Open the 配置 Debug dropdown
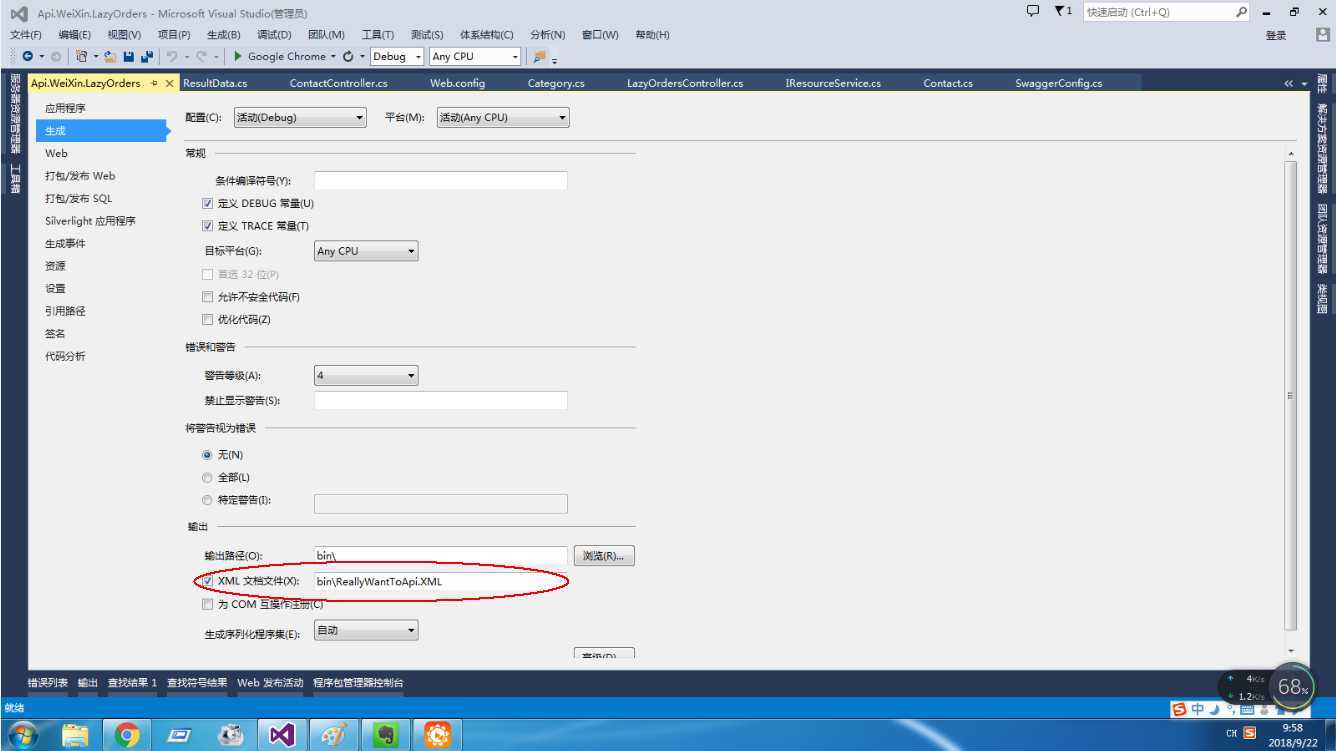This screenshot has height=751, width=1336. [300, 118]
